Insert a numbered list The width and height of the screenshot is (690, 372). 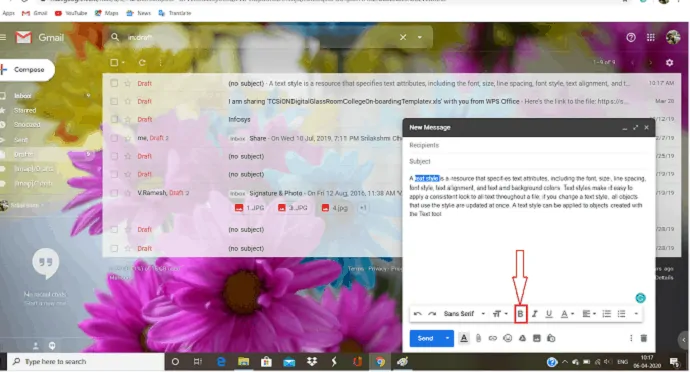[606, 314]
